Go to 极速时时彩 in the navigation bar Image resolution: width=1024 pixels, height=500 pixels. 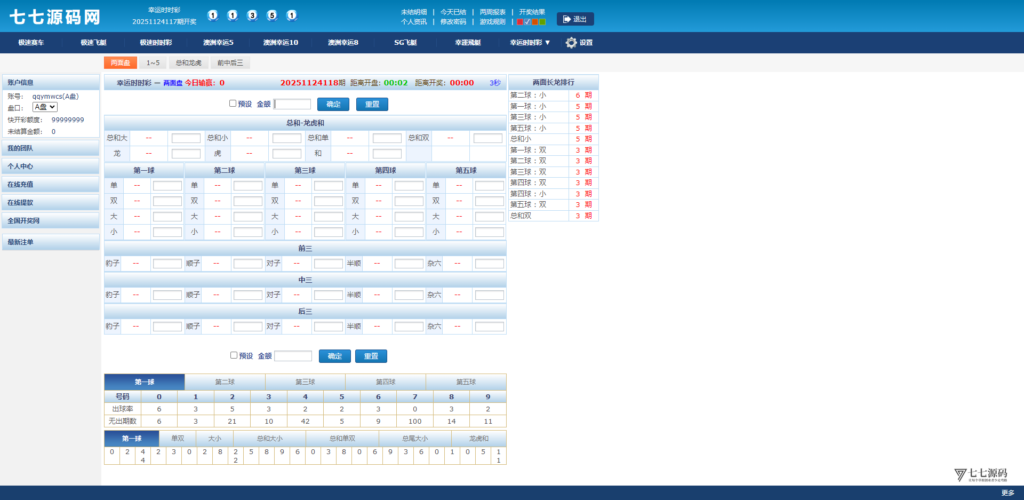click(x=155, y=42)
